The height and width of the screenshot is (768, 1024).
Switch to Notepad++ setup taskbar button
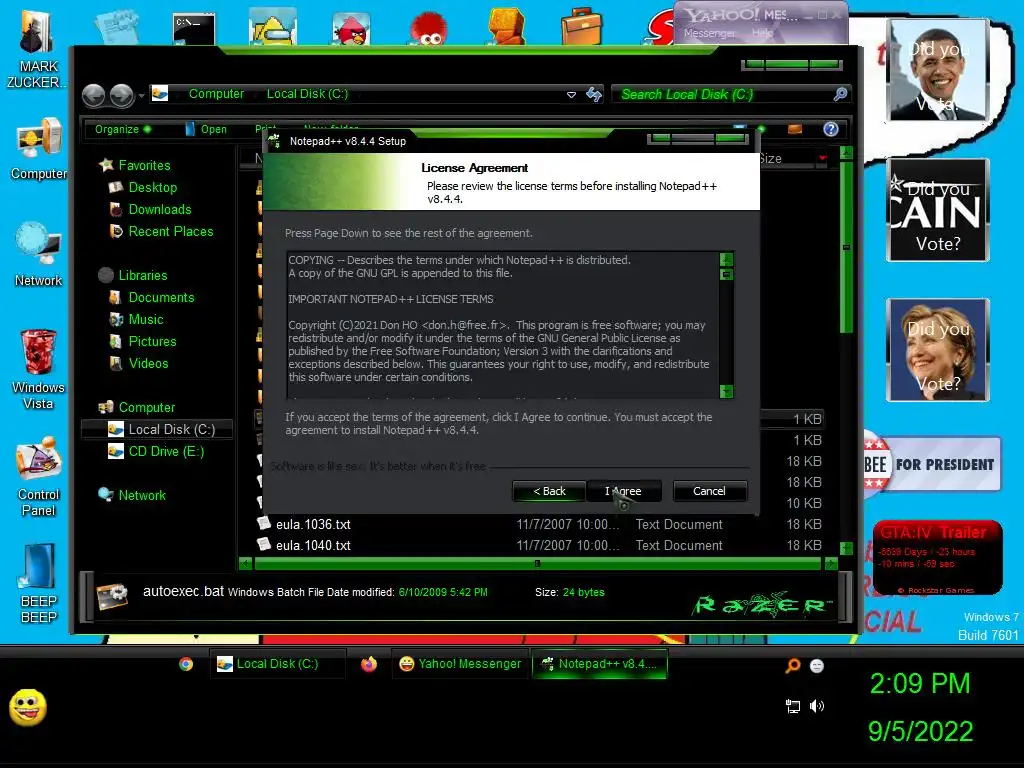(x=600, y=664)
